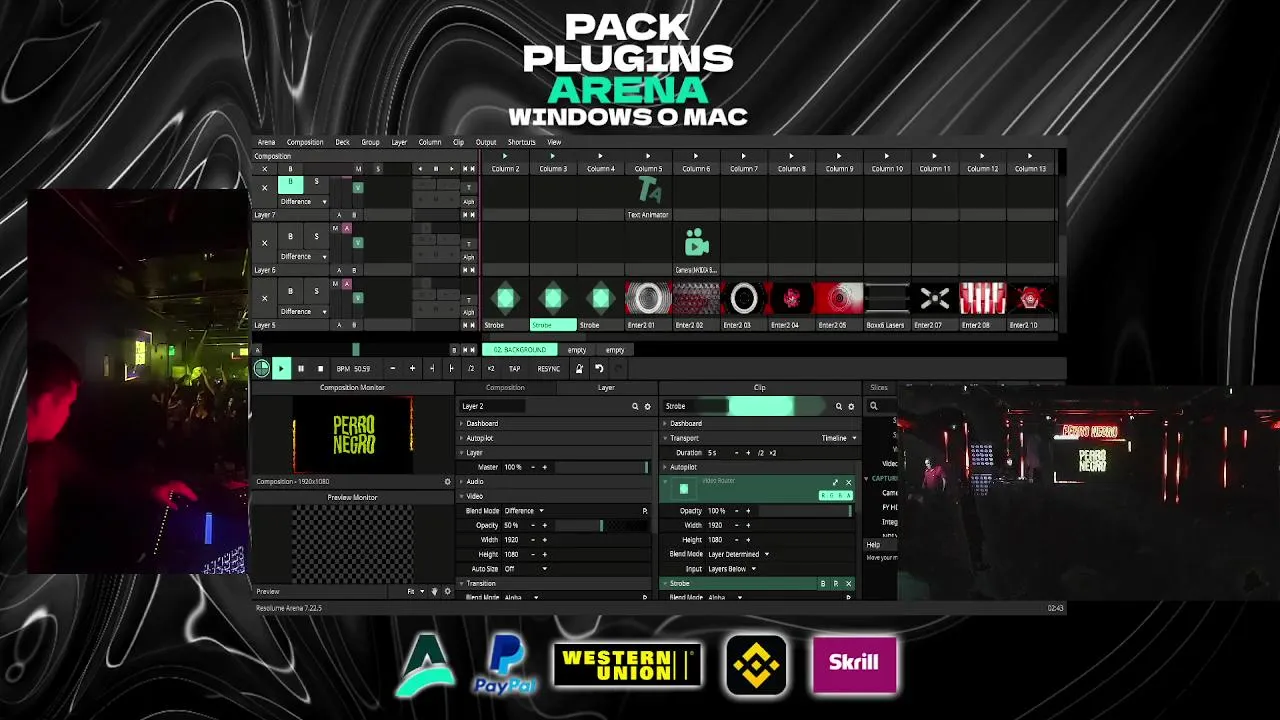Open Blend Mode Layer Determined dropdown
Image resolution: width=1280 pixels, height=720 pixels.
(738, 554)
